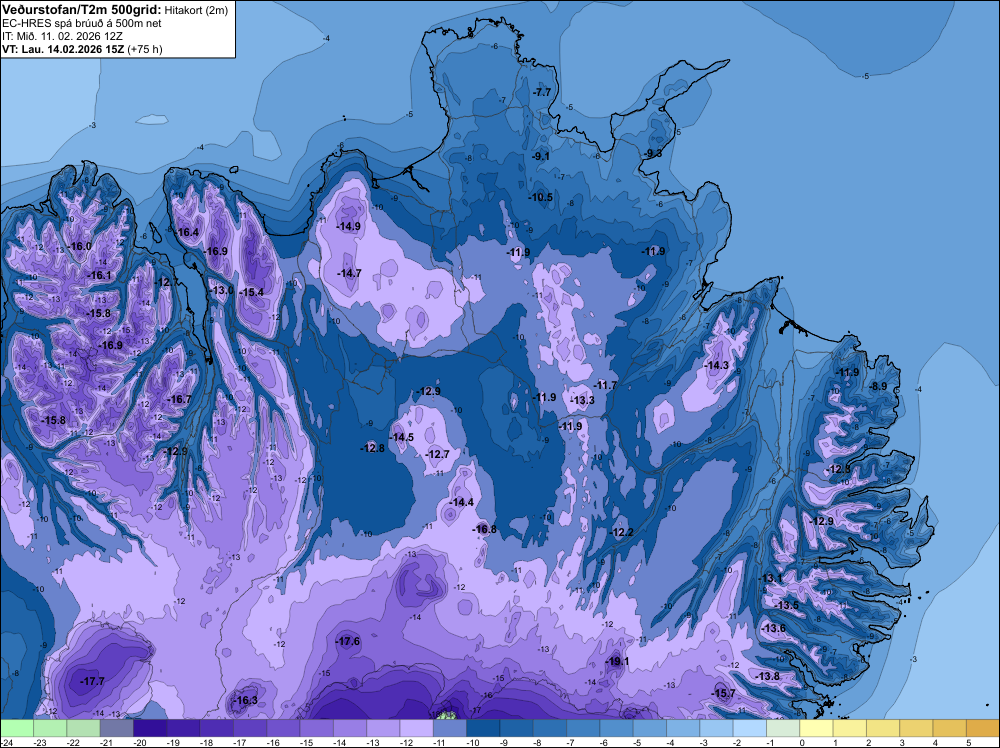Select the -16.8 temperature value label
This screenshot has height=748, width=1000.
[x=484, y=529]
